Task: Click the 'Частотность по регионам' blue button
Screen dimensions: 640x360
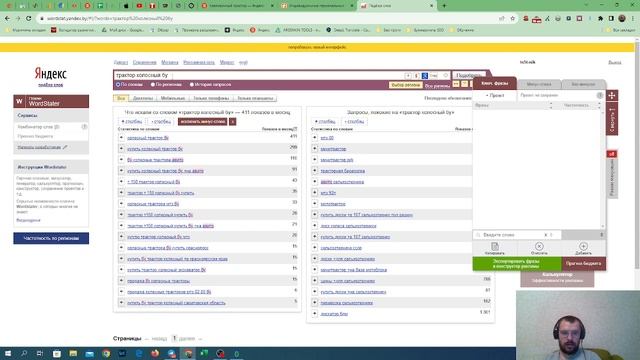Action: click(x=51, y=238)
